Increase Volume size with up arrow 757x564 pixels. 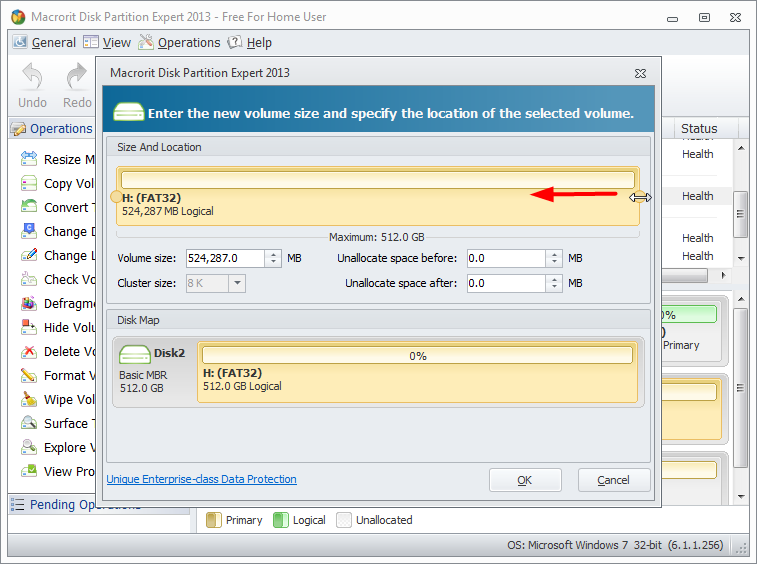[x=273, y=254]
